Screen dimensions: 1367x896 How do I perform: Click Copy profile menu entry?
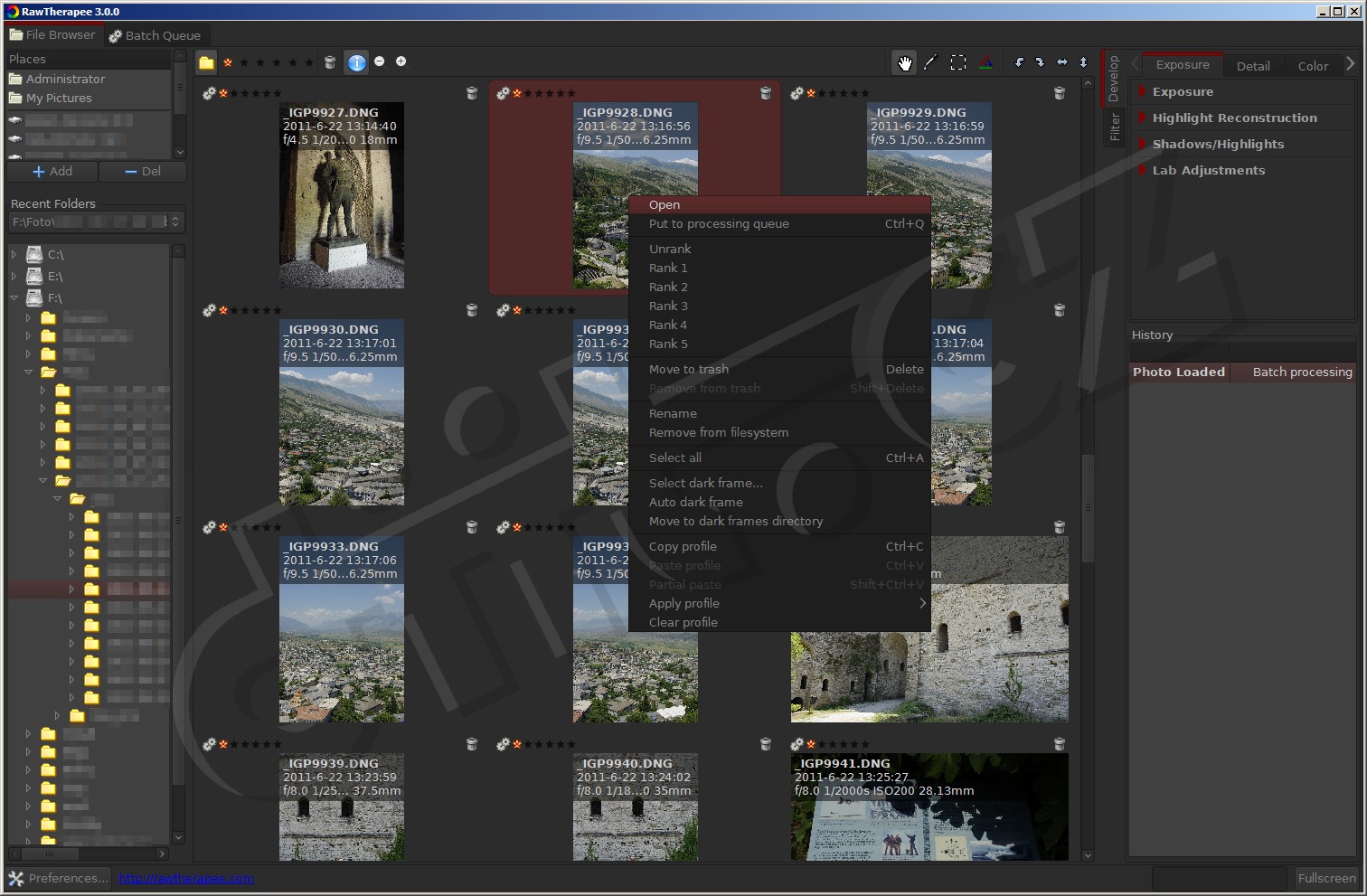[779, 546]
